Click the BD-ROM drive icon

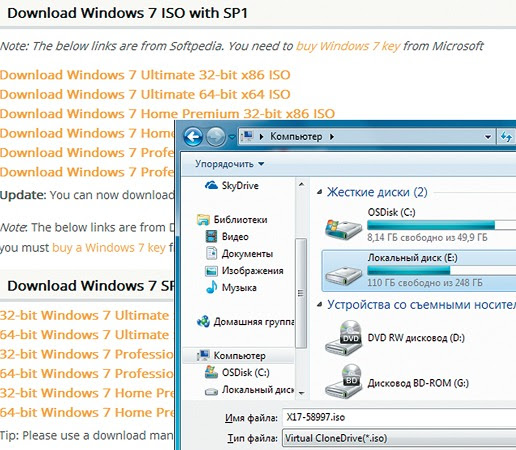point(344,381)
